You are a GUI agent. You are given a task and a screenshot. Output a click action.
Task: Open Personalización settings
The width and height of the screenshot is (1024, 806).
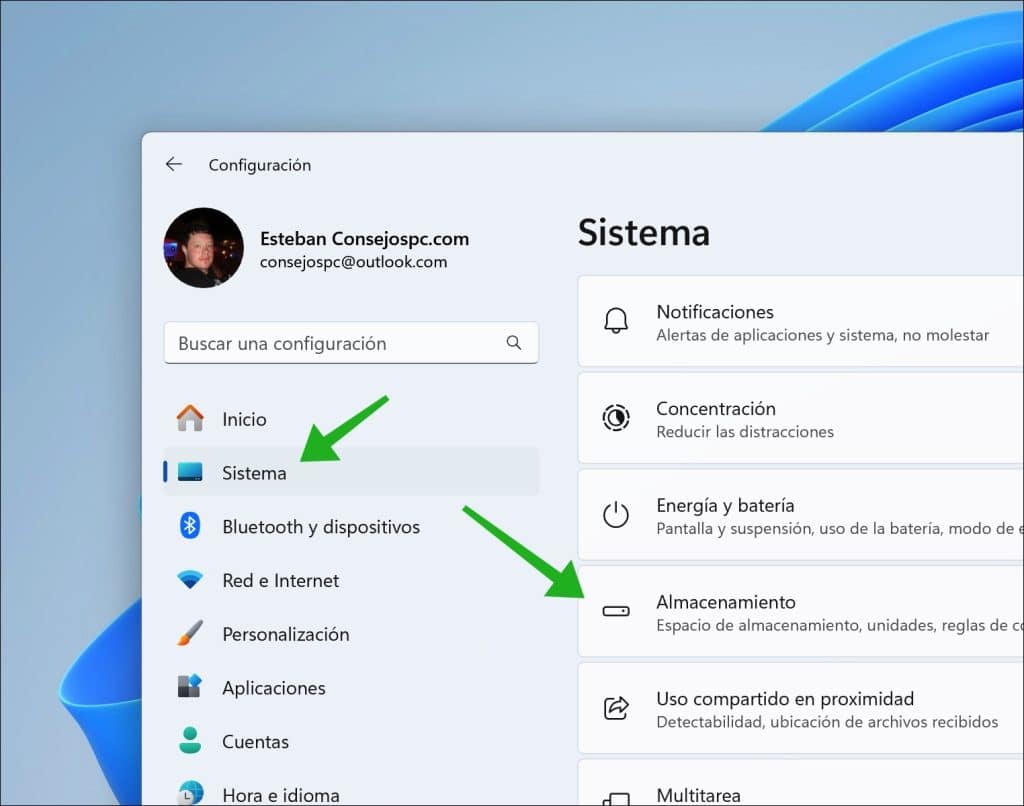coord(351,634)
